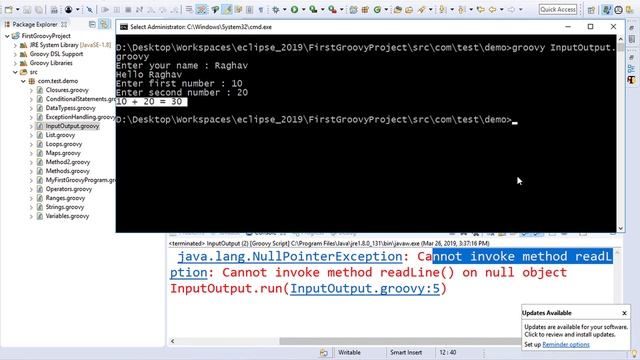Click the Open Type folder icon
This screenshot has height=360, width=640.
point(398,9)
